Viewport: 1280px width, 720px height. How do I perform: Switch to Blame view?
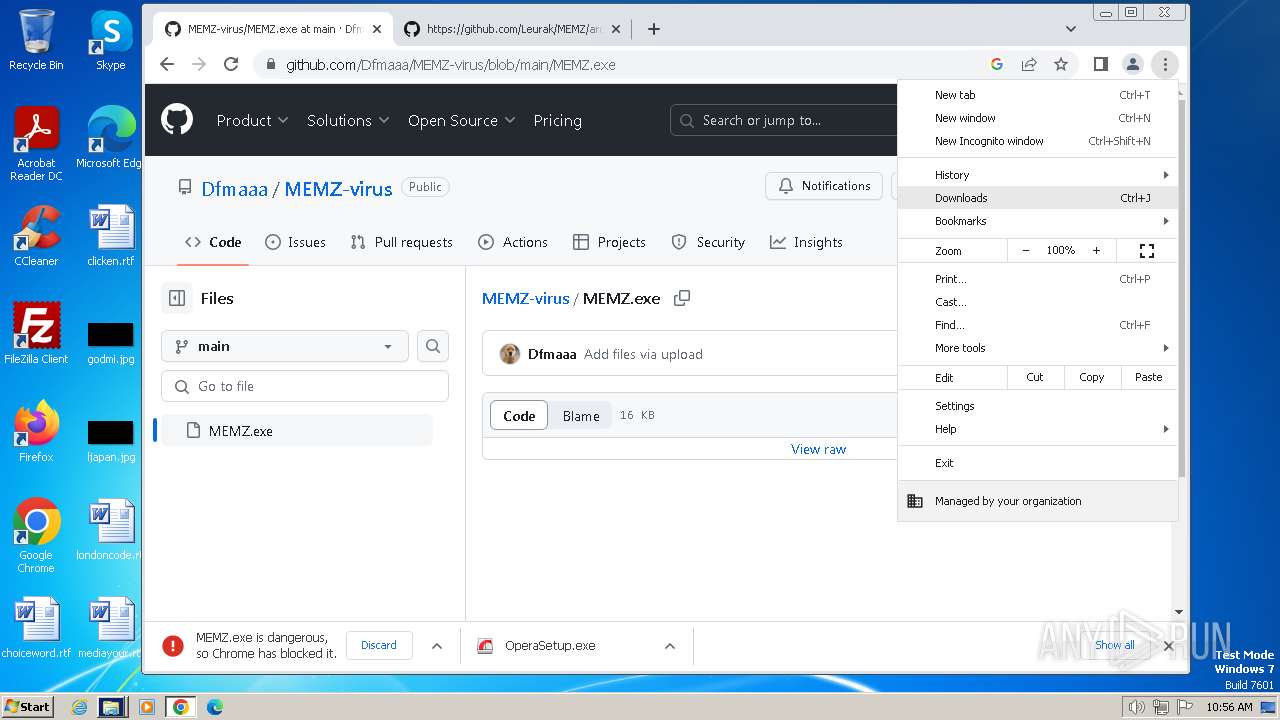[x=581, y=416]
